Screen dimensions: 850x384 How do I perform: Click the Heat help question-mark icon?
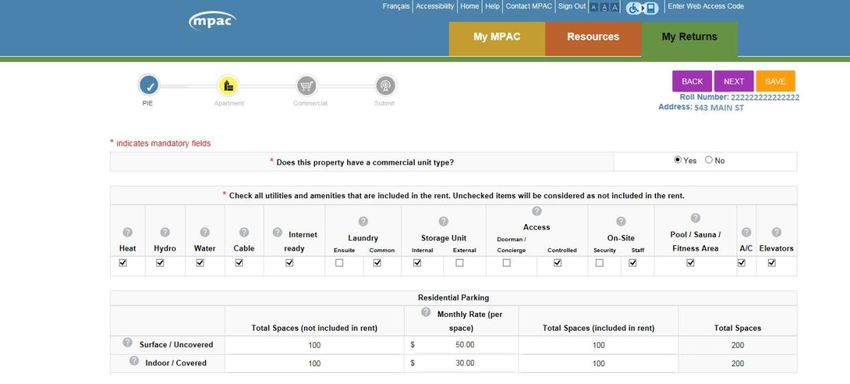click(x=127, y=232)
